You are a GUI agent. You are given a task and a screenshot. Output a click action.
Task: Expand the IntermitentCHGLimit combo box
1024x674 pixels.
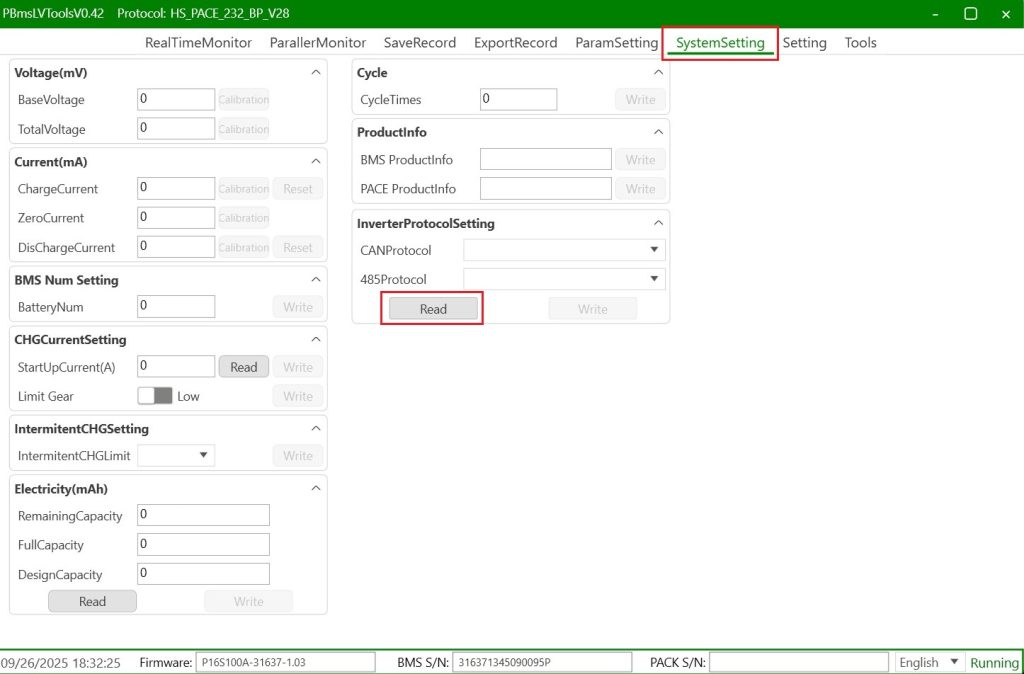pos(176,456)
